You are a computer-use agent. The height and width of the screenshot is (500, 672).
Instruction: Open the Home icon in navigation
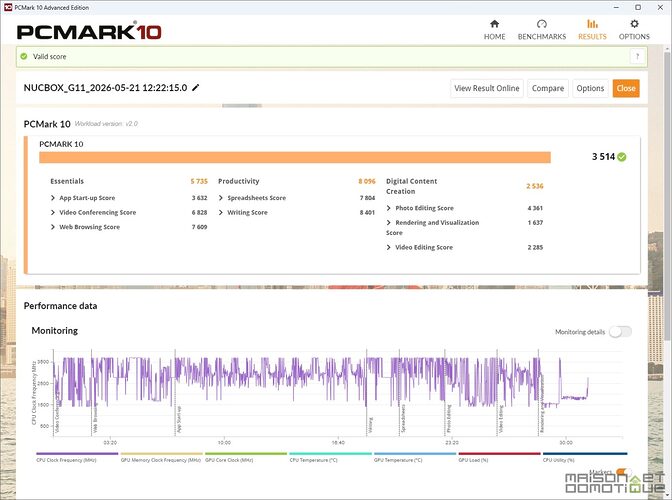[494, 24]
